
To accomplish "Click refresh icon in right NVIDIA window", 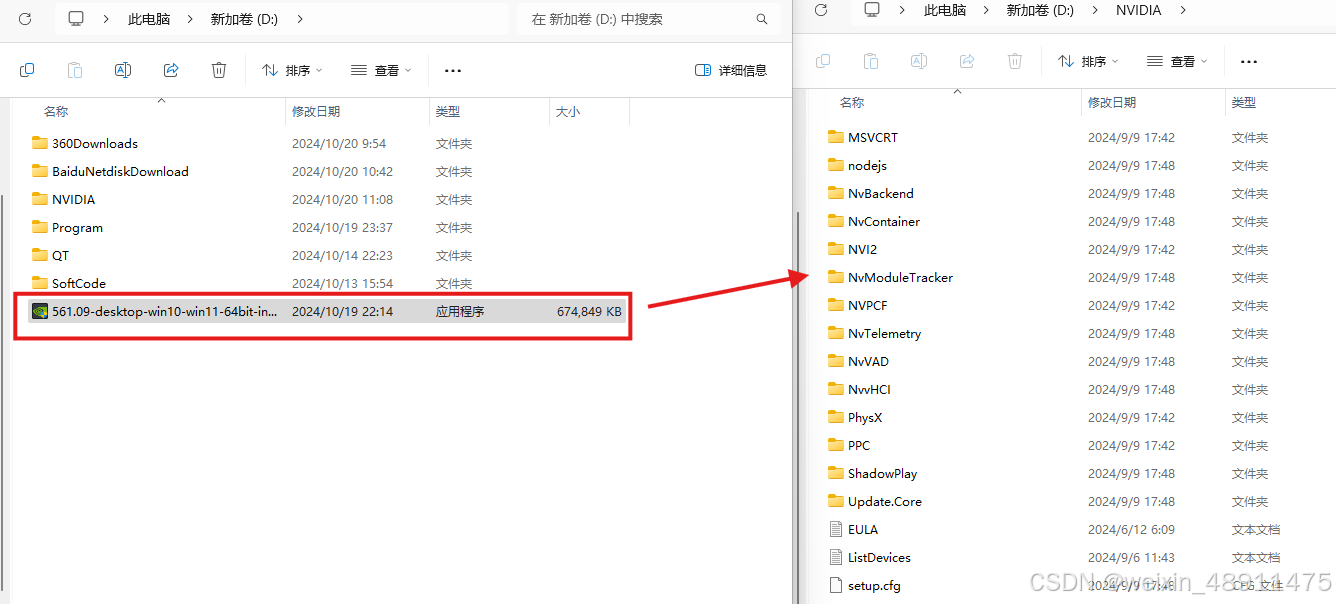I will click(x=821, y=10).
